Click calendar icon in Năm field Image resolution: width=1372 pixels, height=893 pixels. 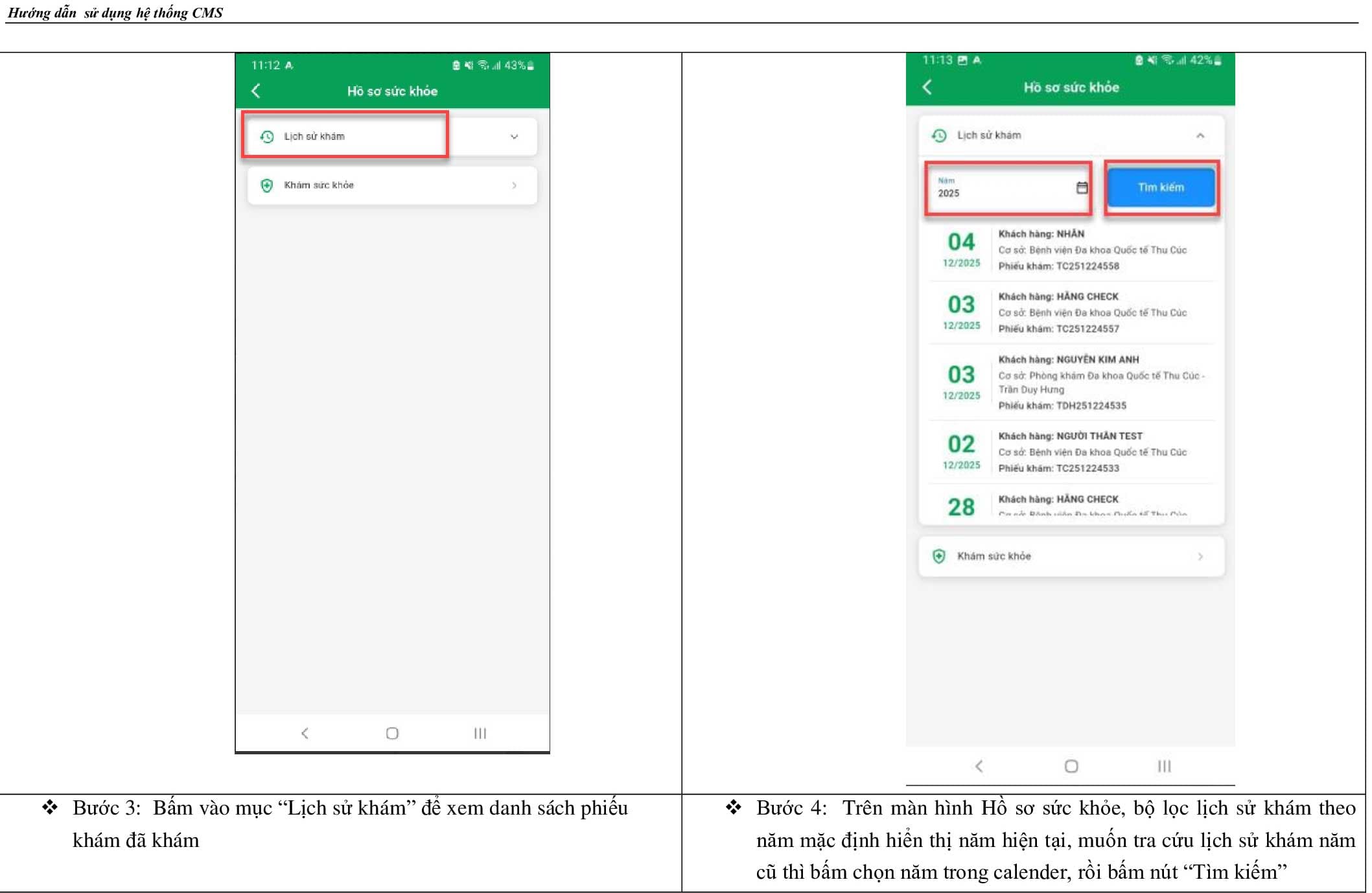coord(1082,188)
